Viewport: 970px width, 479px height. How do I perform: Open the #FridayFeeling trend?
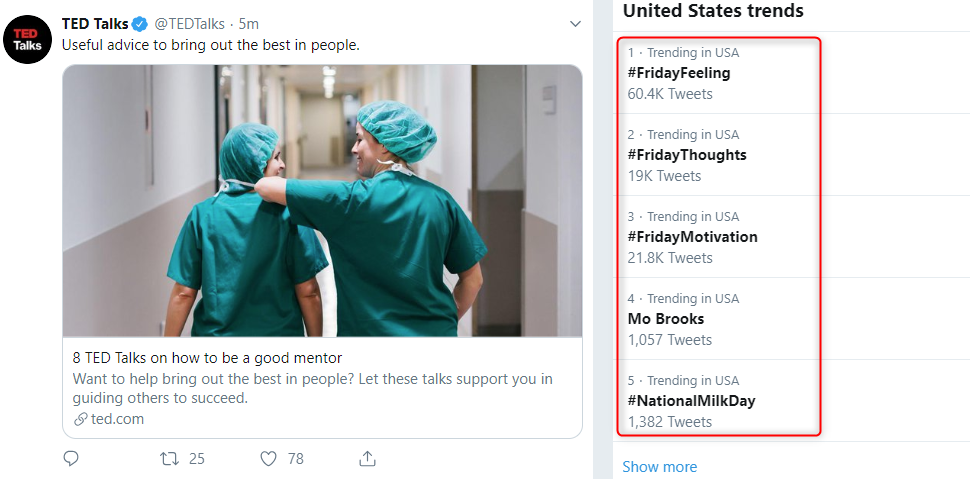679,73
